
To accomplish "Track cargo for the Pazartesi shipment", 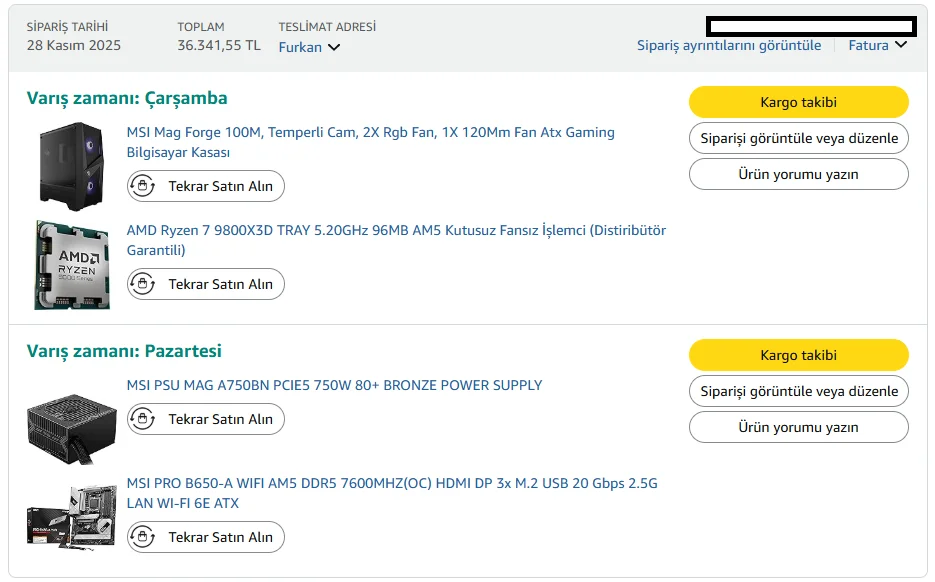I will pyautogui.click(x=798, y=355).
